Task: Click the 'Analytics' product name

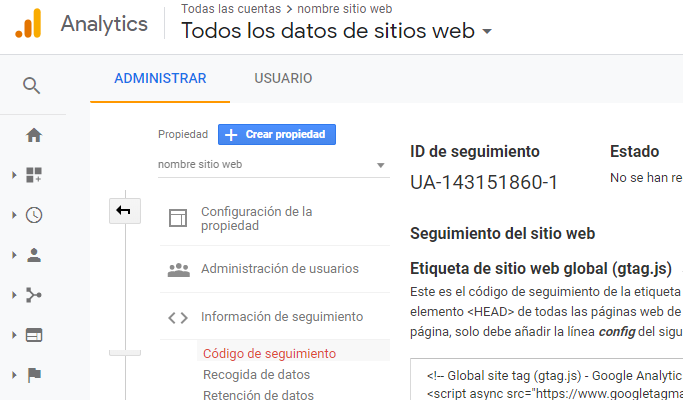Action: pos(104,24)
